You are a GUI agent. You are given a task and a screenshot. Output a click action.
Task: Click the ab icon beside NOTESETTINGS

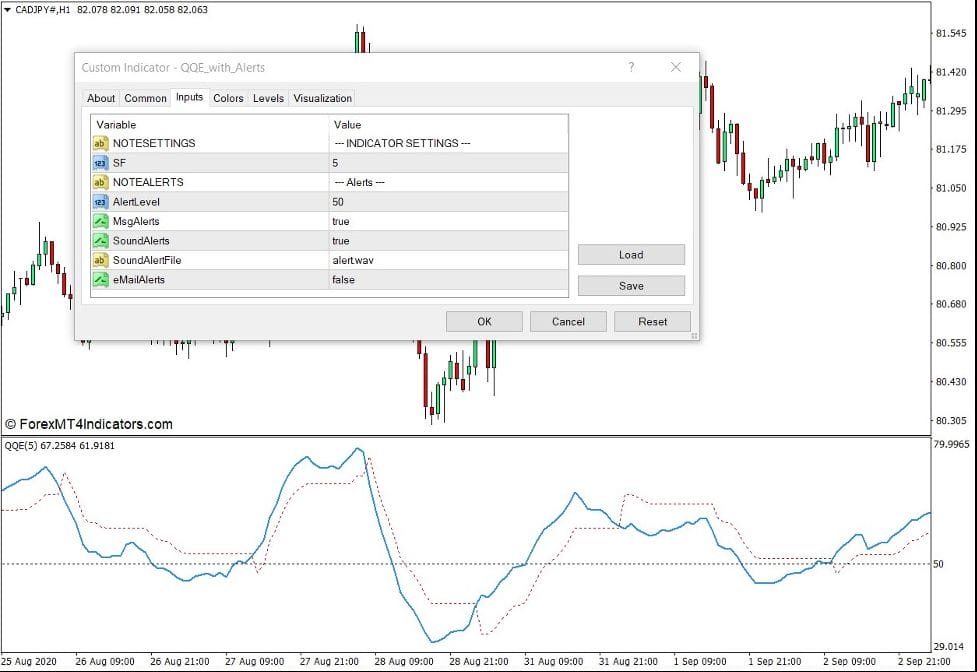99,143
